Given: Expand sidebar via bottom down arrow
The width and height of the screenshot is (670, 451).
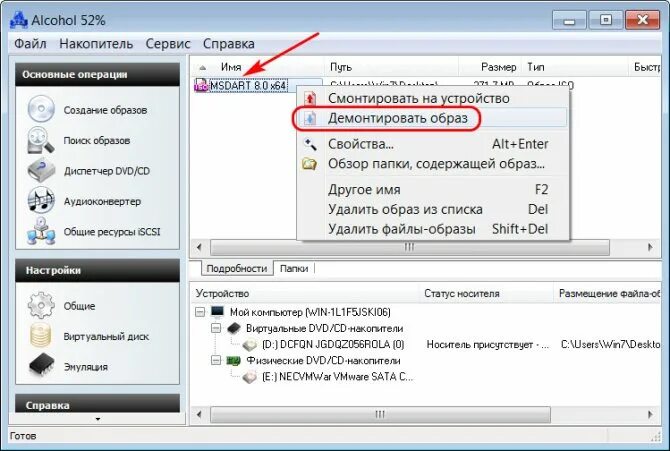Looking at the screenshot, I should 98,419.
